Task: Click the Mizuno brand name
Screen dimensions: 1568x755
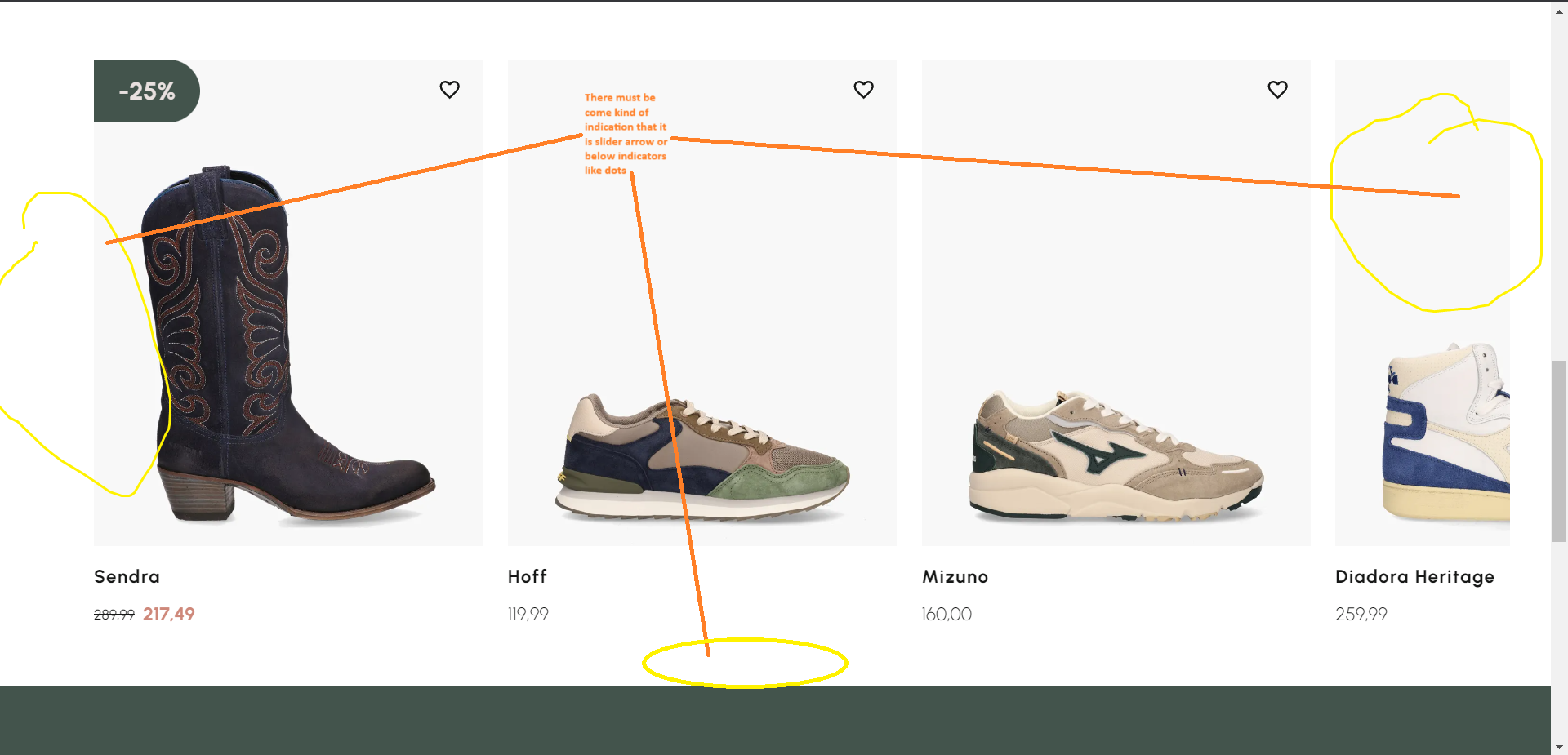Action: tap(955, 577)
